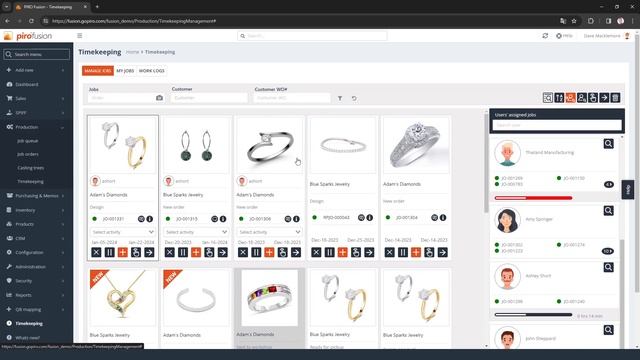The image size is (640, 360).
Task: Click the scan-search toolbar icon above users panel
Action: pyautogui.click(x=548, y=98)
